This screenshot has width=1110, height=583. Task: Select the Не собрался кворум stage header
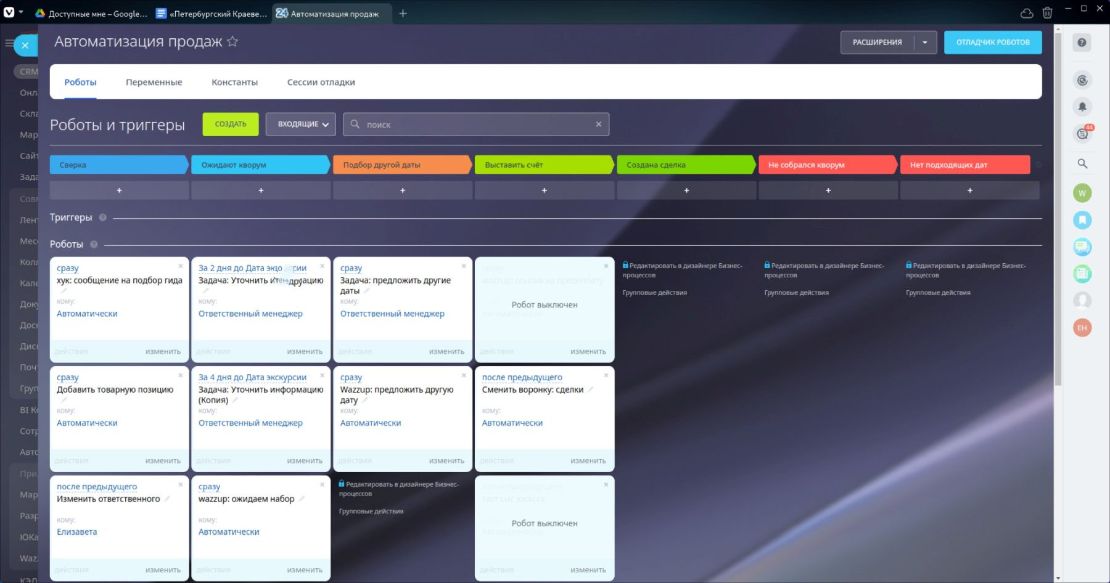828,165
